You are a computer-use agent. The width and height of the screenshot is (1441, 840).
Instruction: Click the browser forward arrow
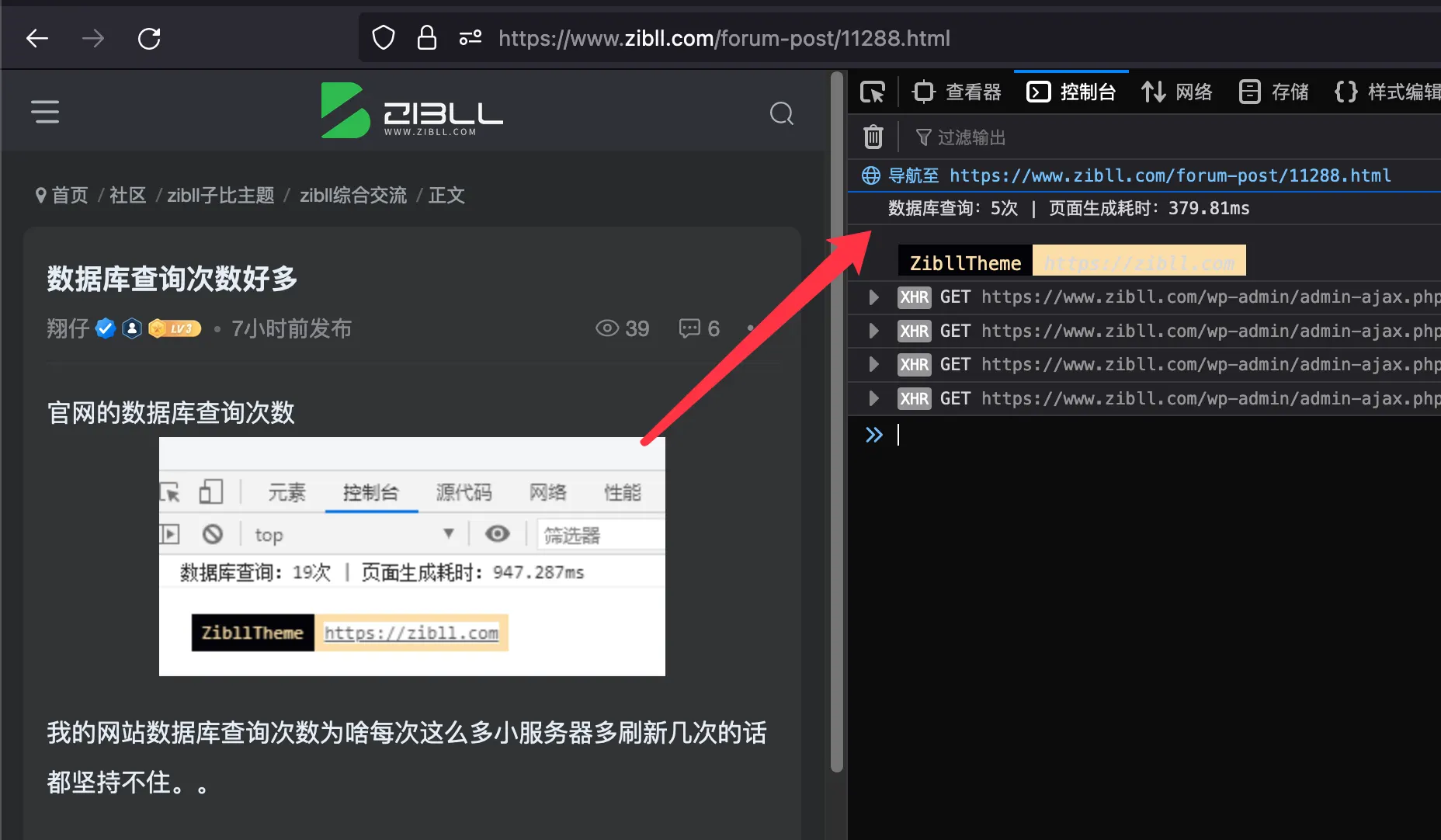click(93, 38)
